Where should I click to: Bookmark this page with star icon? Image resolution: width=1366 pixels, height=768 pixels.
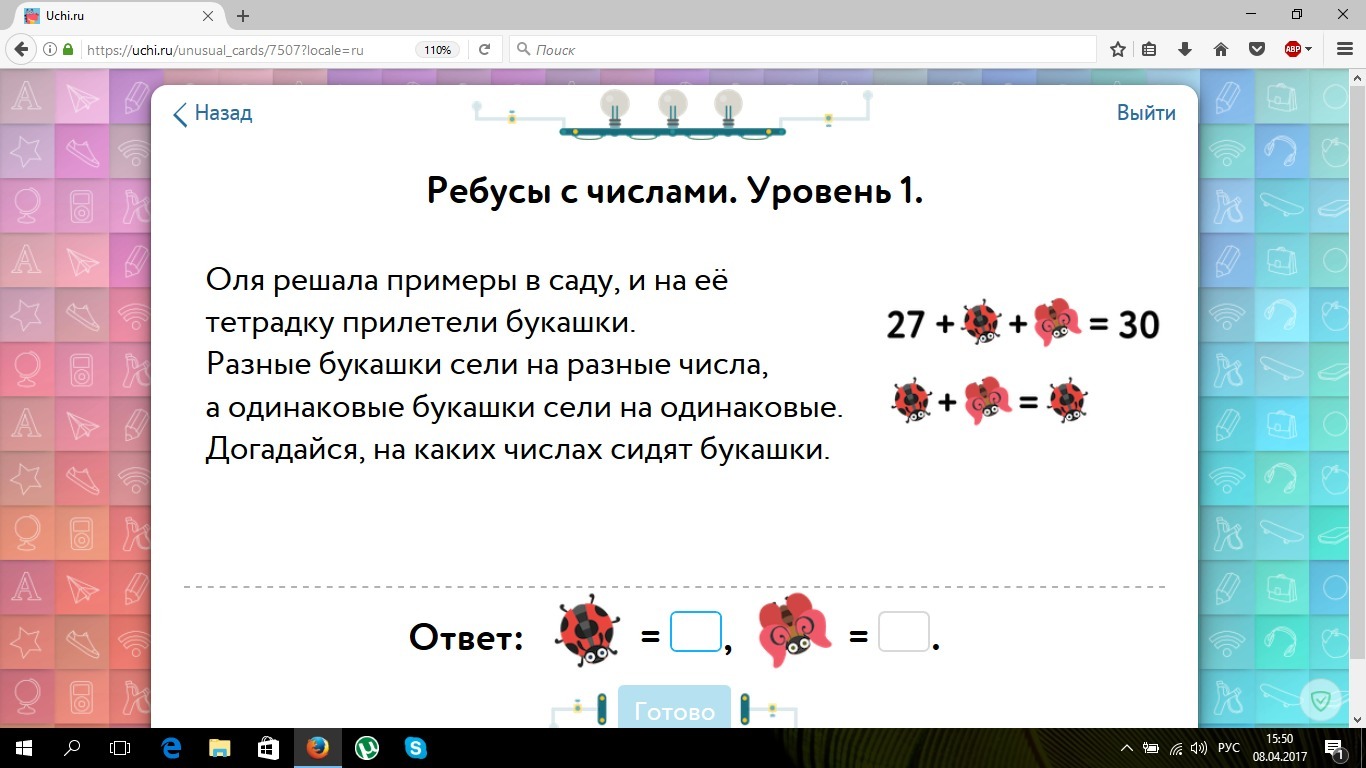[1118, 49]
